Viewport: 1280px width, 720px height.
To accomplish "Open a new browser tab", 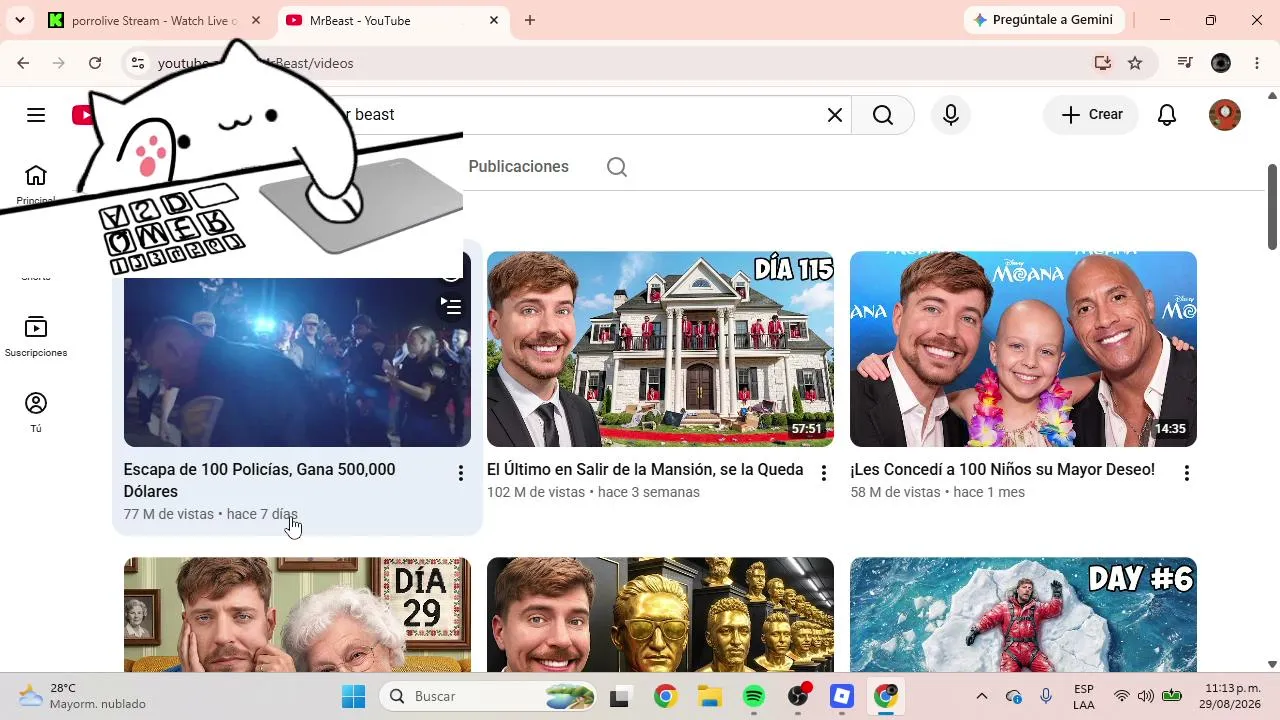I will [530, 20].
